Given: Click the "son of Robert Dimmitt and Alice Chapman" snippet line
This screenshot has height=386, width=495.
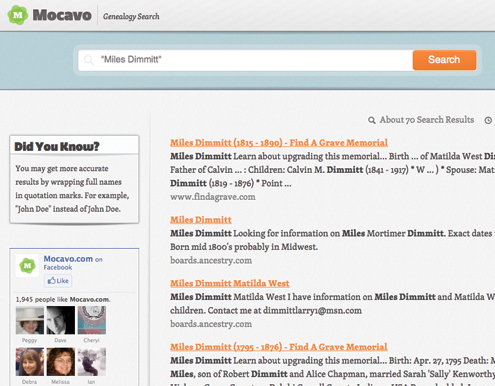Looking at the screenshot, I should [332, 374].
